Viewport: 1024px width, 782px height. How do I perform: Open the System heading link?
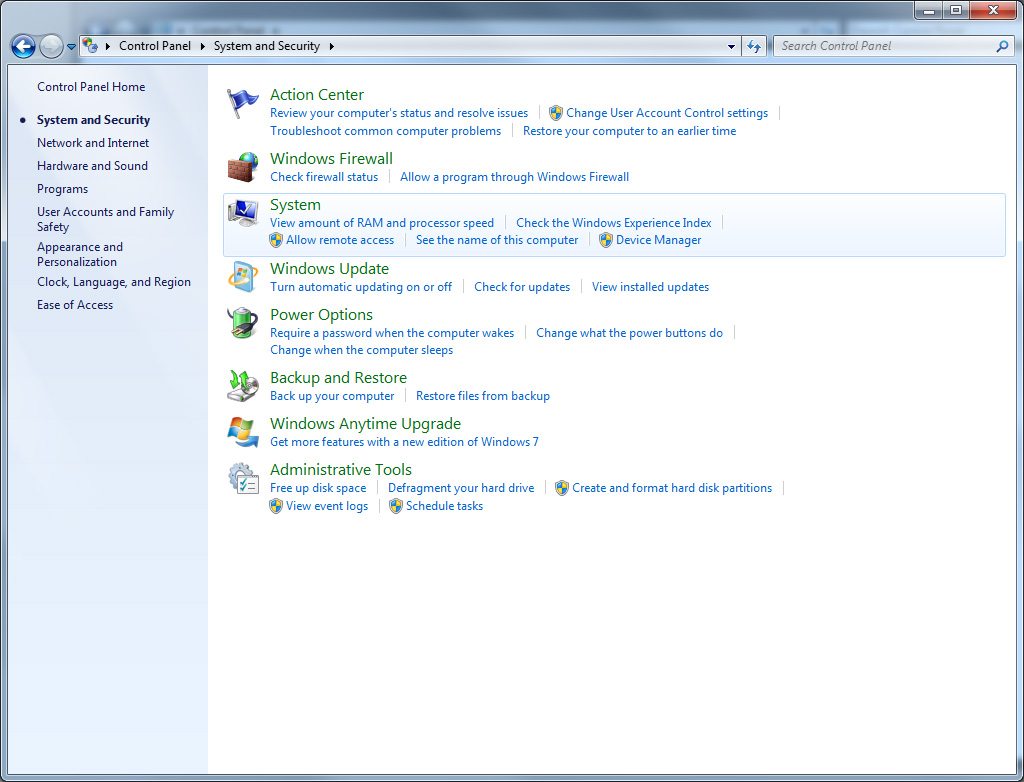tap(295, 205)
